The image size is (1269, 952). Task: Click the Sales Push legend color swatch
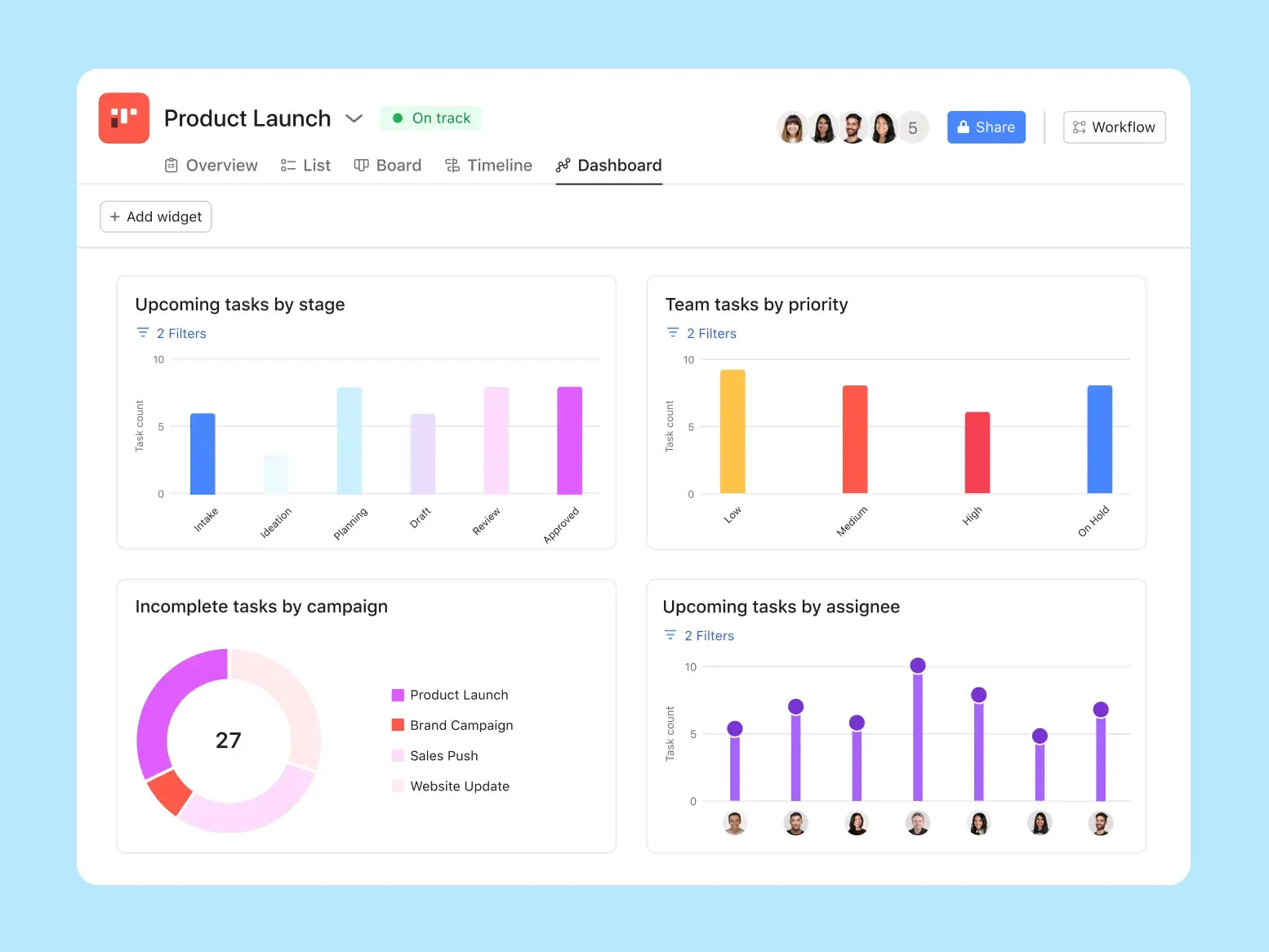coord(398,755)
